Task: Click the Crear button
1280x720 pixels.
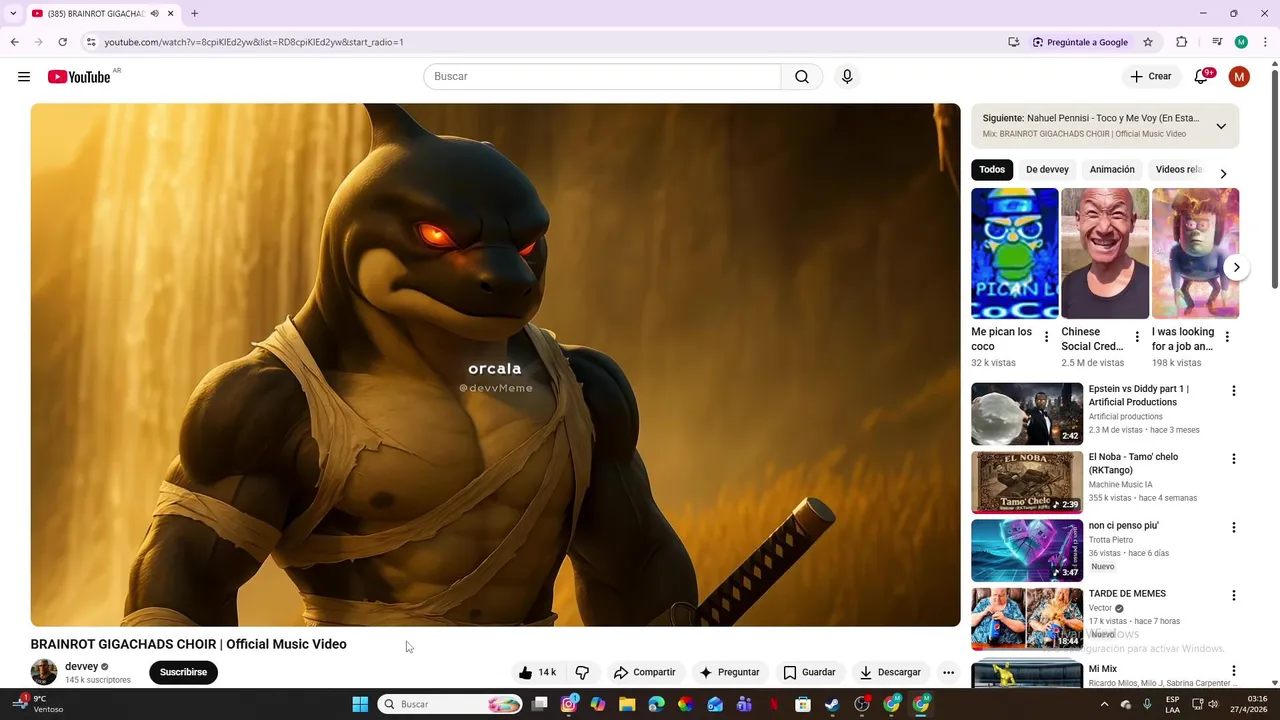Action: pos(1151,77)
